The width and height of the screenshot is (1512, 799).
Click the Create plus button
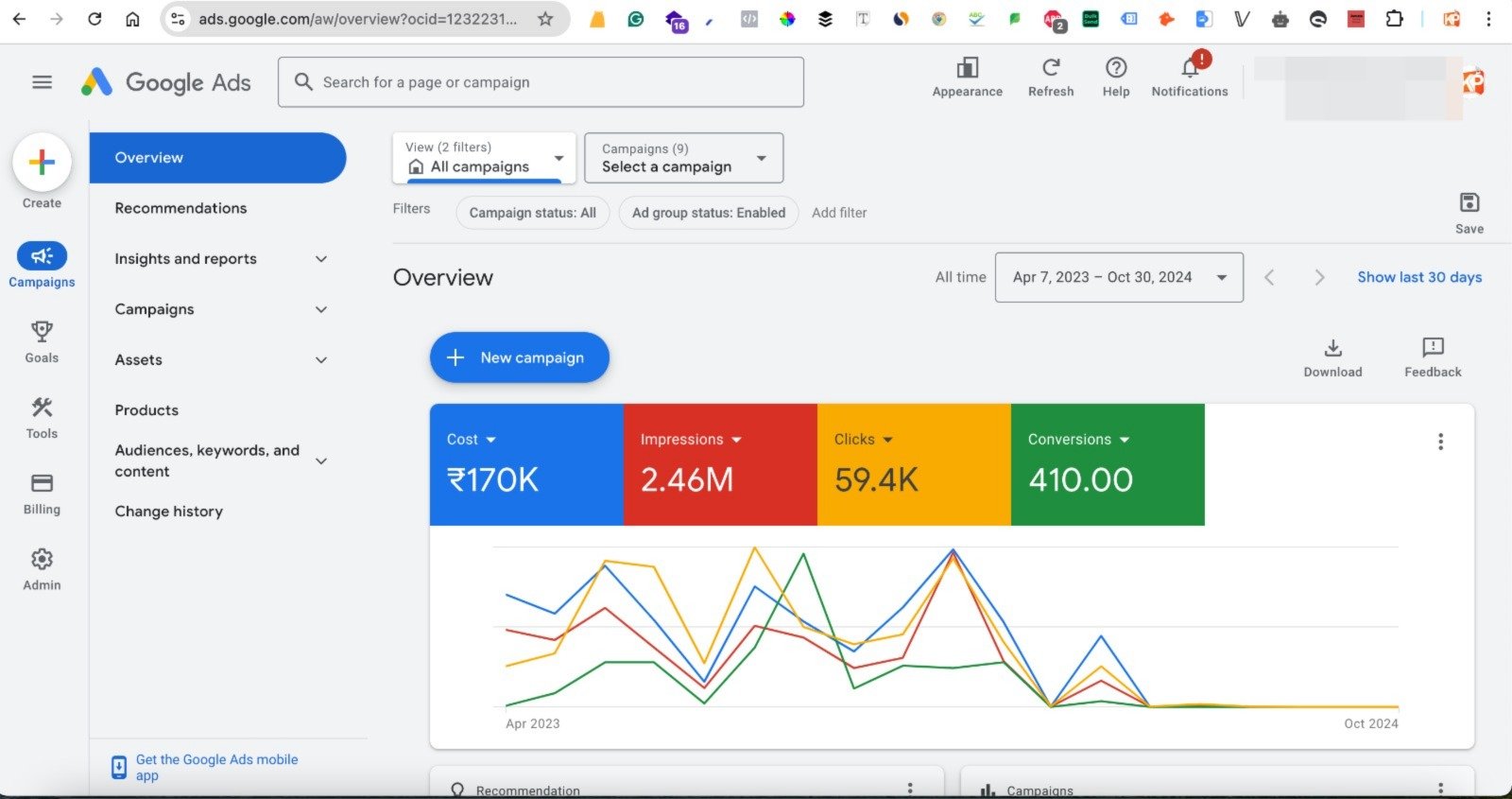pos(42,163)
